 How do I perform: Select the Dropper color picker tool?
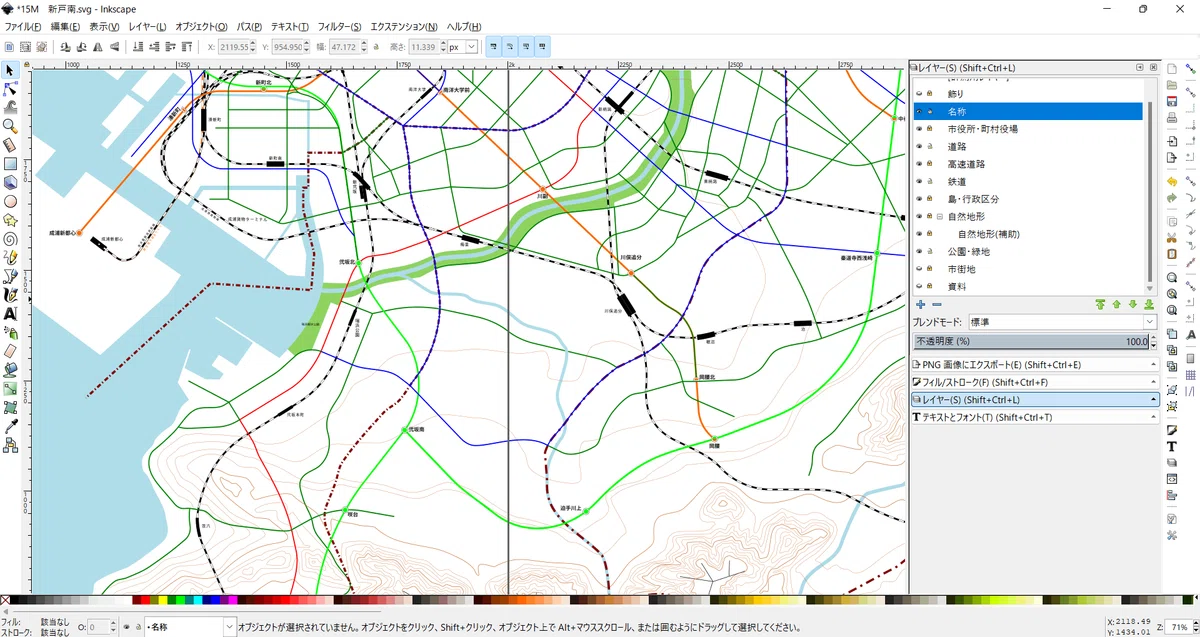coord(10,426)
